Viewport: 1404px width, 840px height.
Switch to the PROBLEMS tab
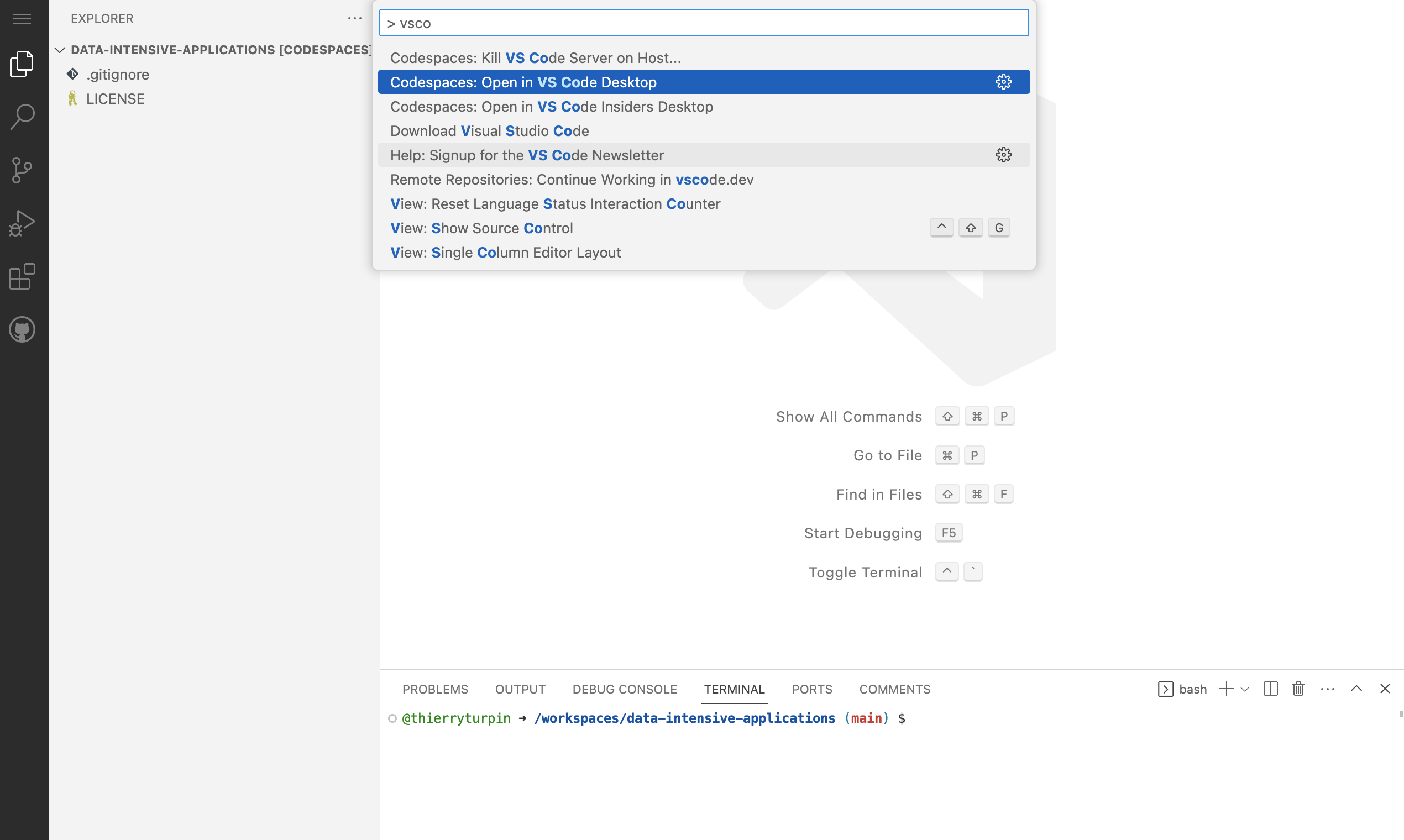tap(435, 689)
